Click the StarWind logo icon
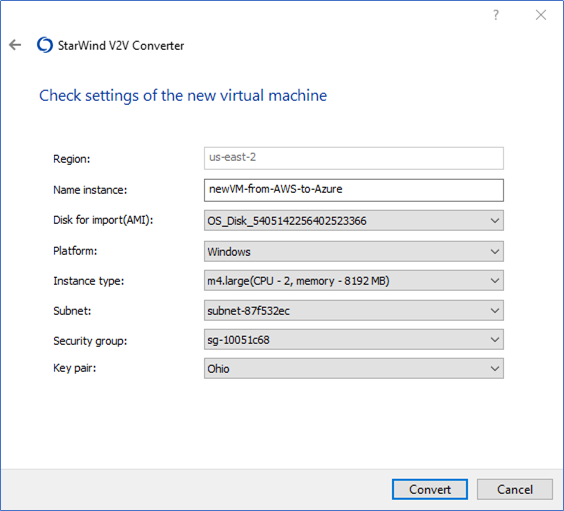Screen dimensions: 564x511 45,45
